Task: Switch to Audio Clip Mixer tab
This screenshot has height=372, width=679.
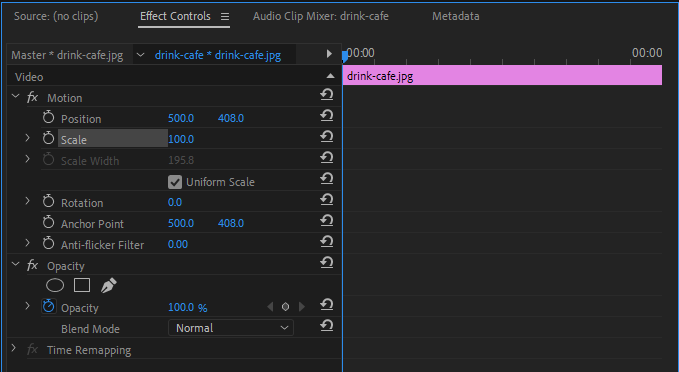Action: [320, 16]
